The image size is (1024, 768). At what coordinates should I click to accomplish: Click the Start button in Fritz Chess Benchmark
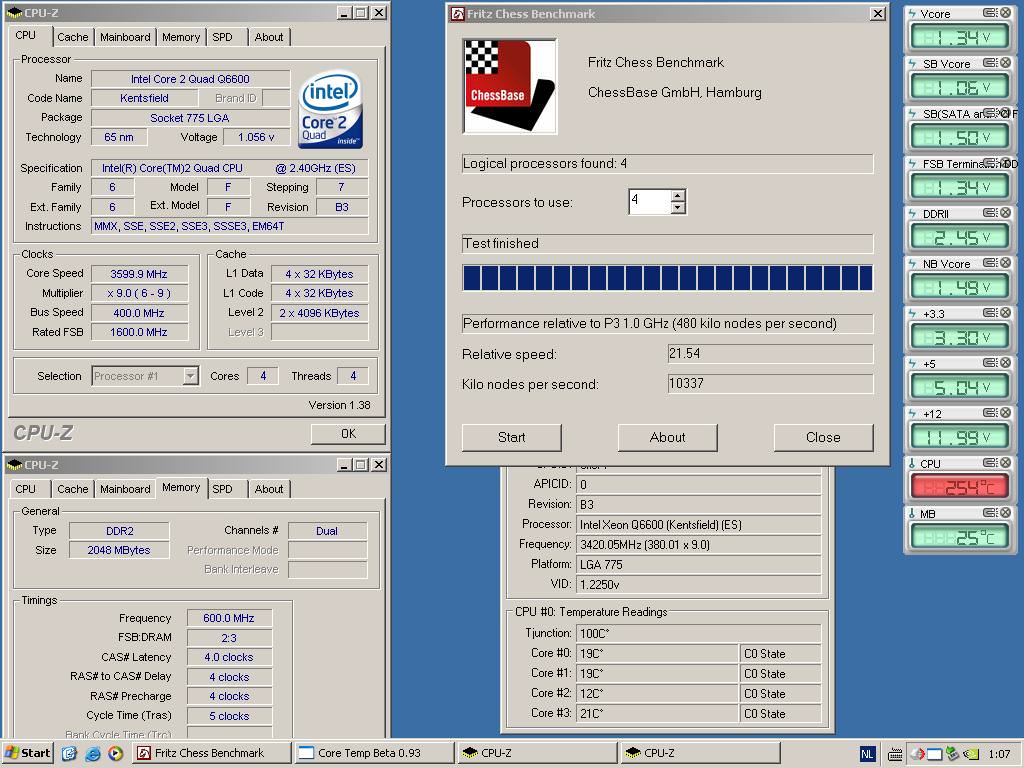(511, 438)
